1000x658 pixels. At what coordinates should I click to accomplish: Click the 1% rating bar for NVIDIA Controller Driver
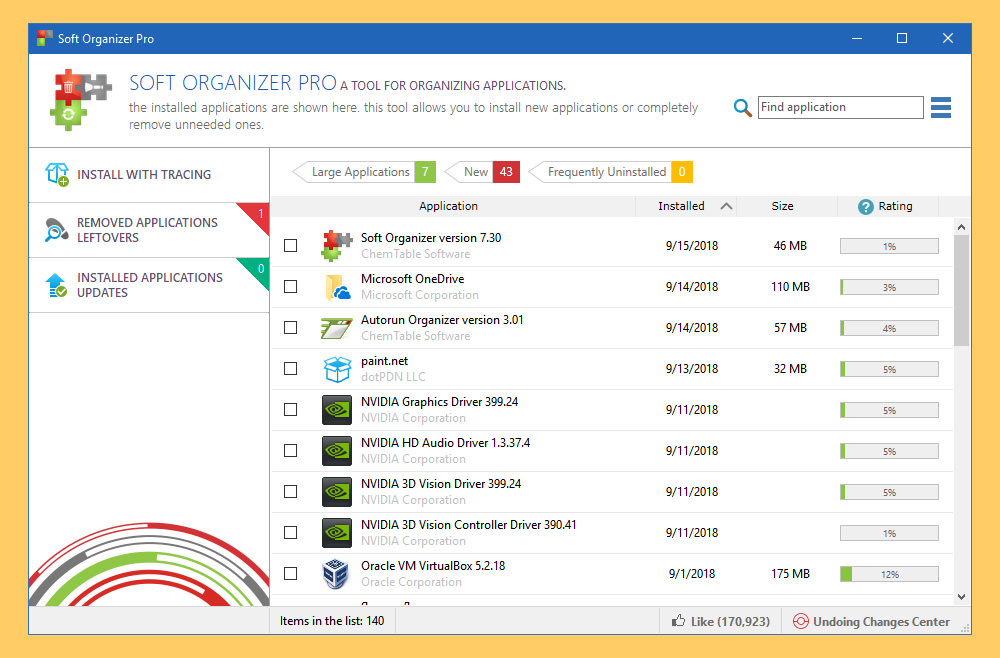(x=889, y=533)
